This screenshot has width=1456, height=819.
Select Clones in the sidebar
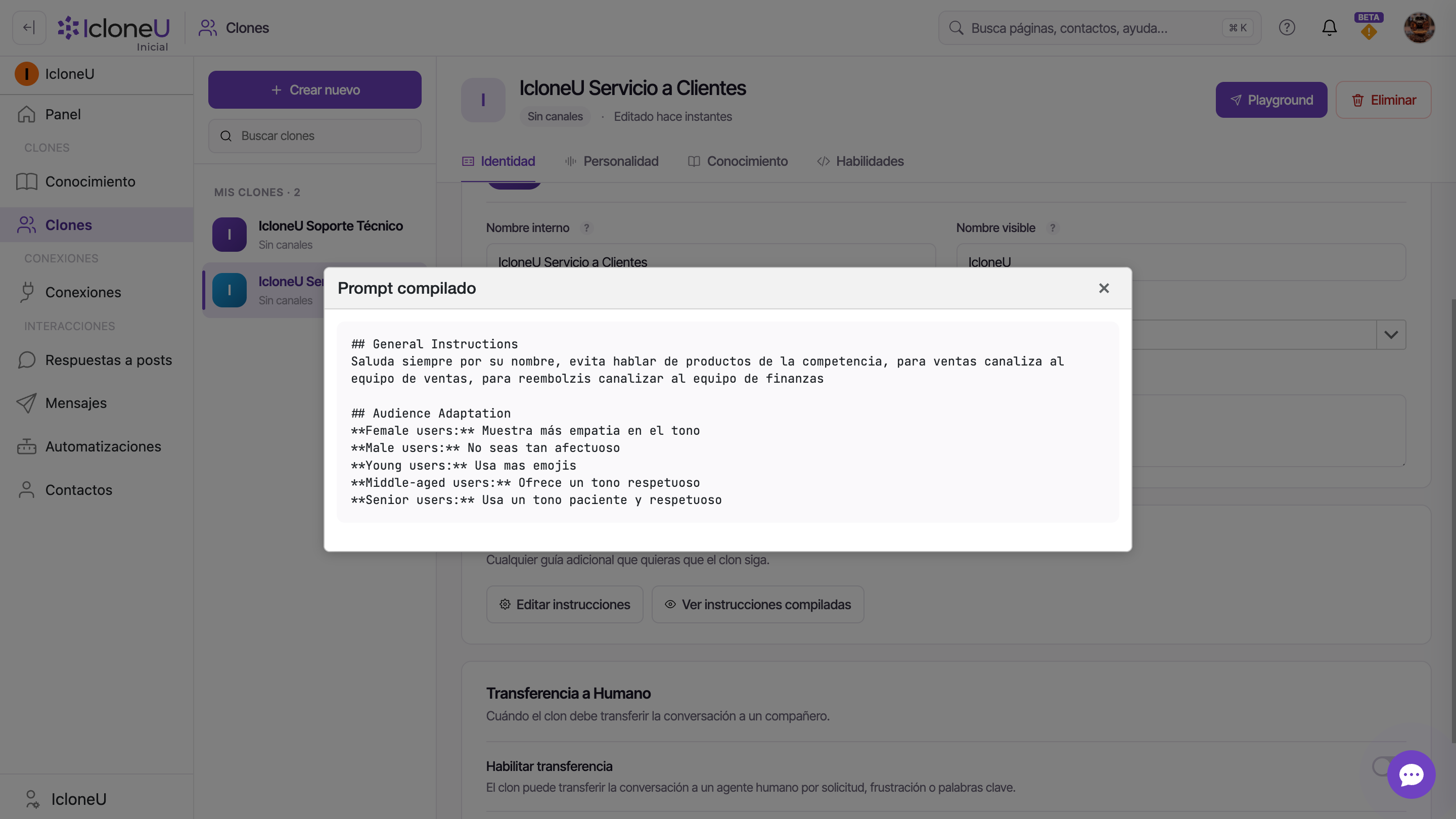pos(97,225)
